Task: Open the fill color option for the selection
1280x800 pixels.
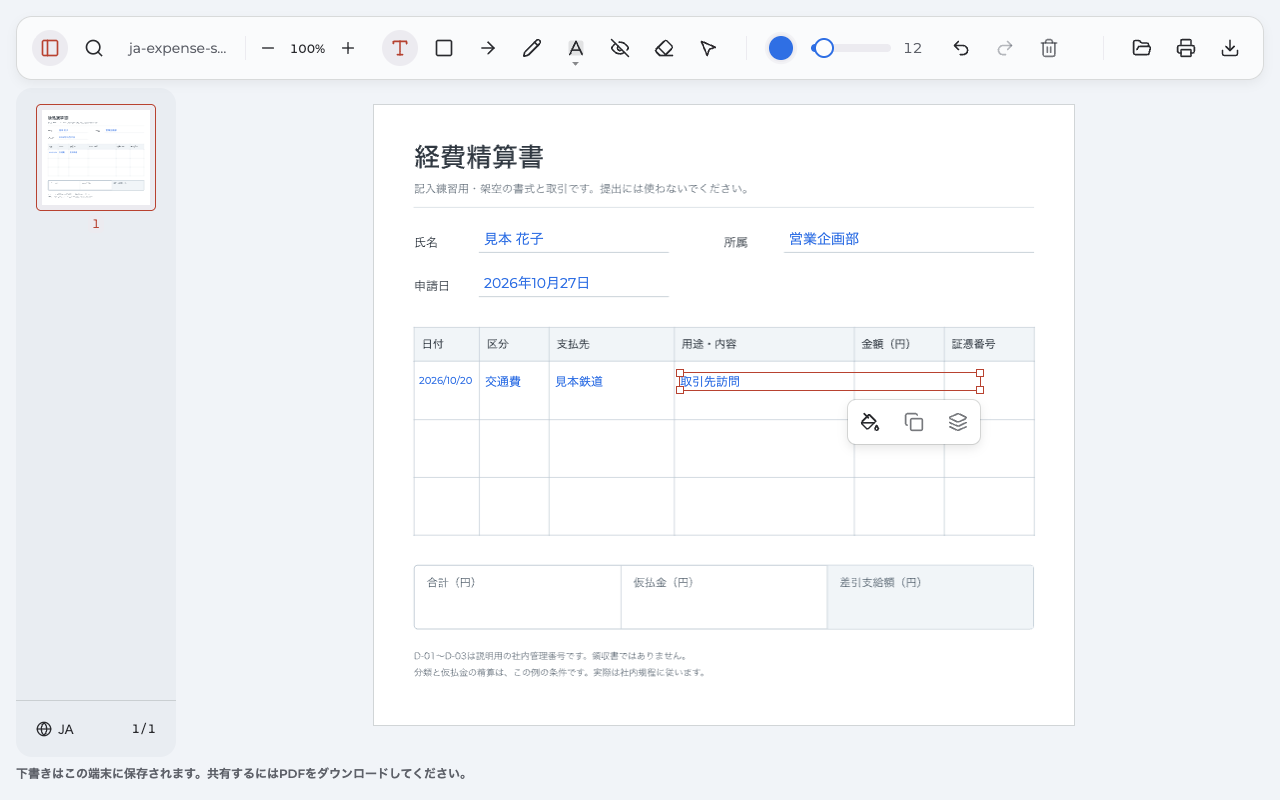Action: click(870, 422)
